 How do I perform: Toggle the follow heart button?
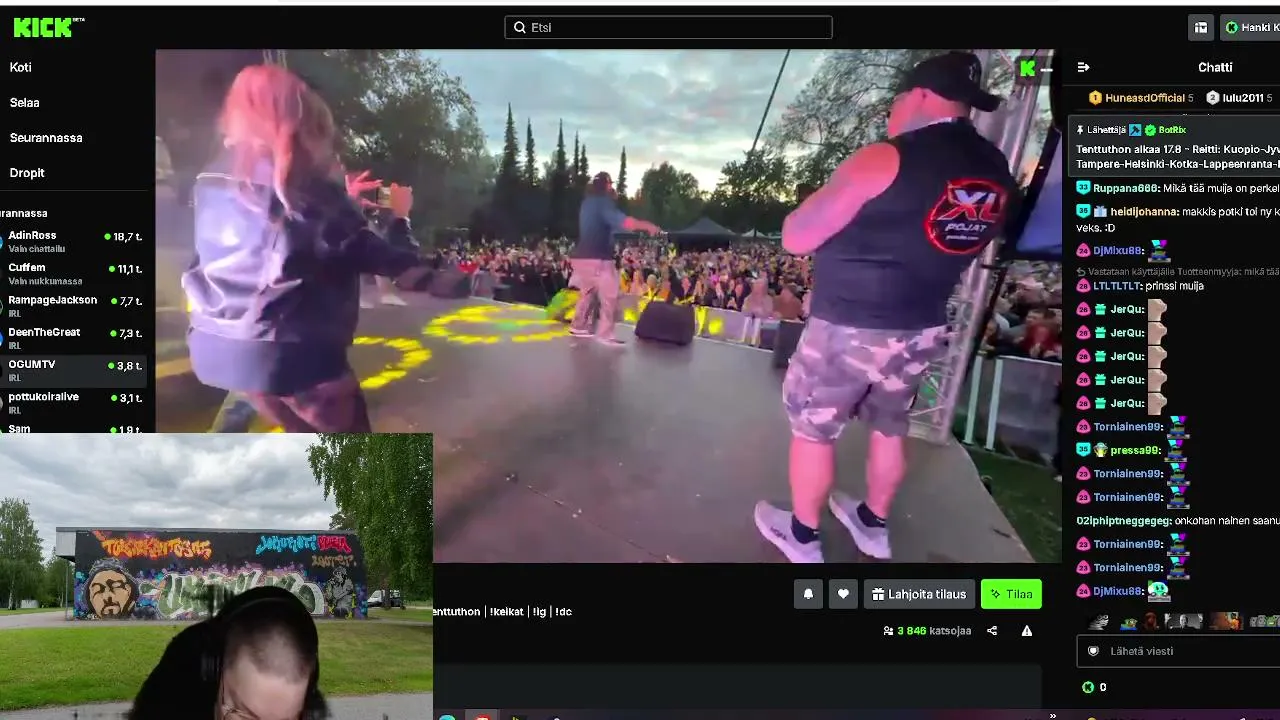tap(843, 594)
